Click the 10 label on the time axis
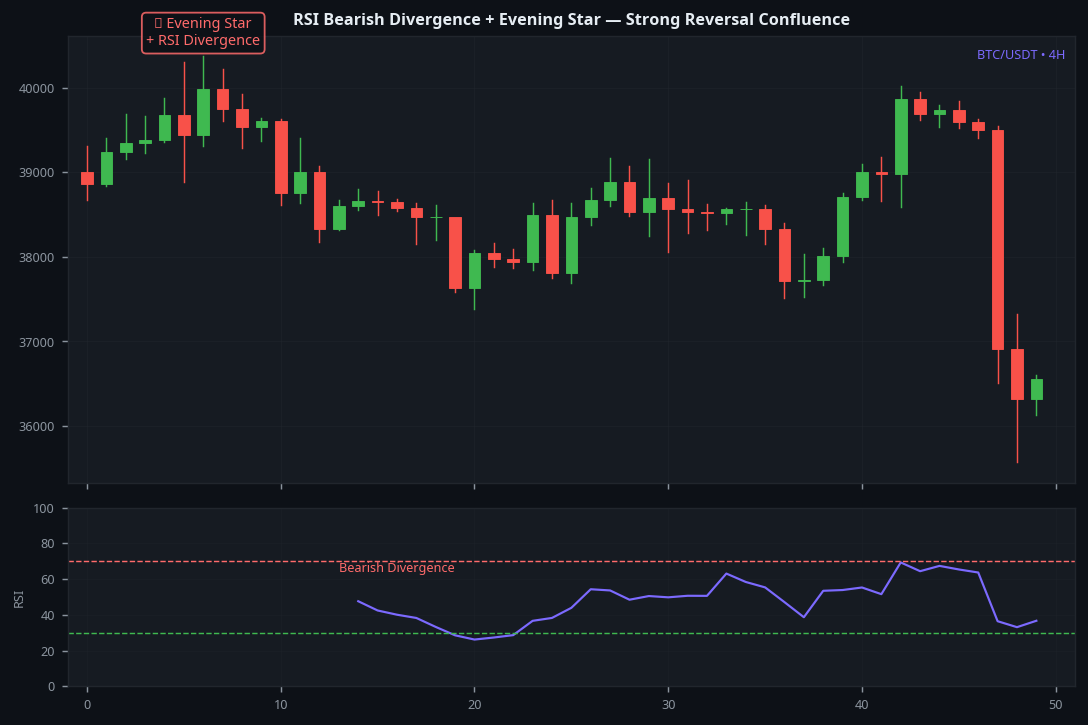The image size is (1088, 725). point(281,705)
